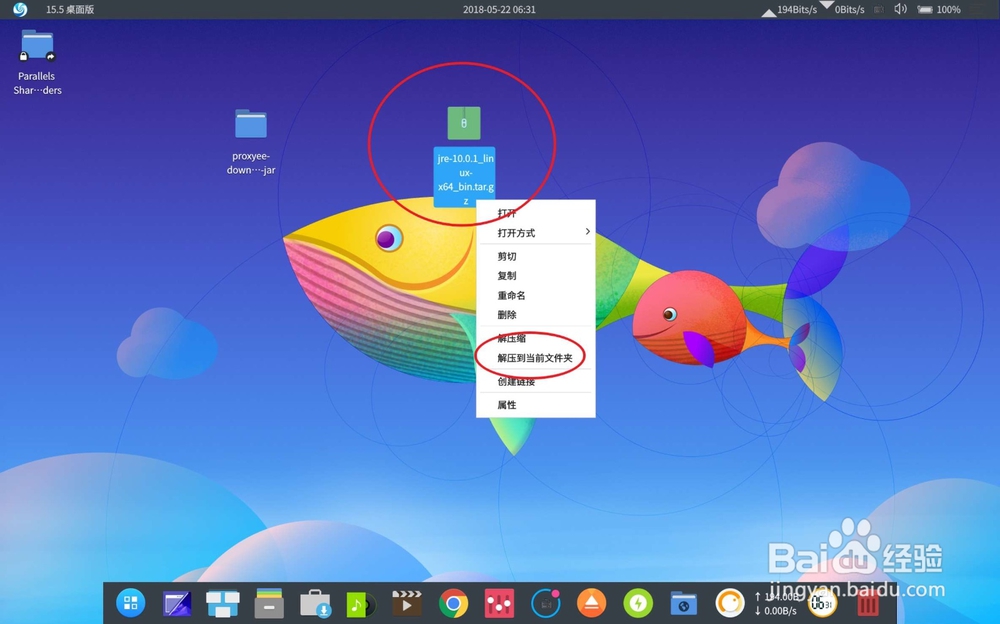This screenshot has height=624, width=1000.
Task: Open the dock clock widget
Action: point(822,603)
